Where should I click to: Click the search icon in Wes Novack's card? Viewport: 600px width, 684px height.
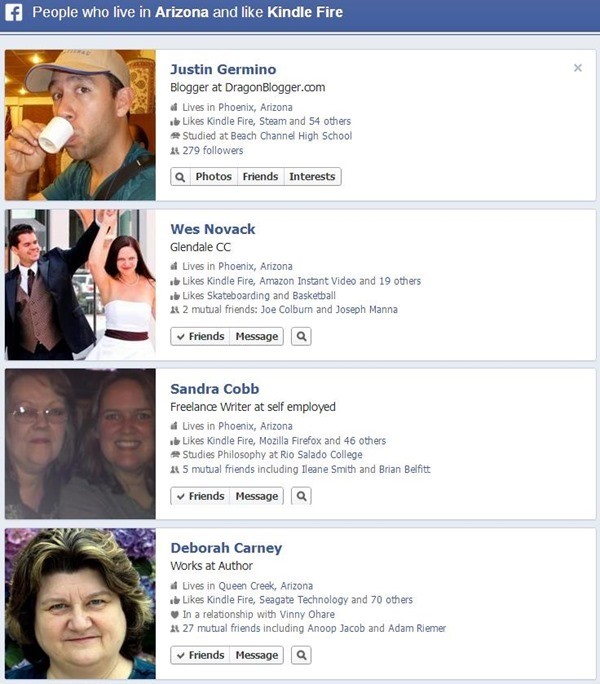click(x=301, y=336)
